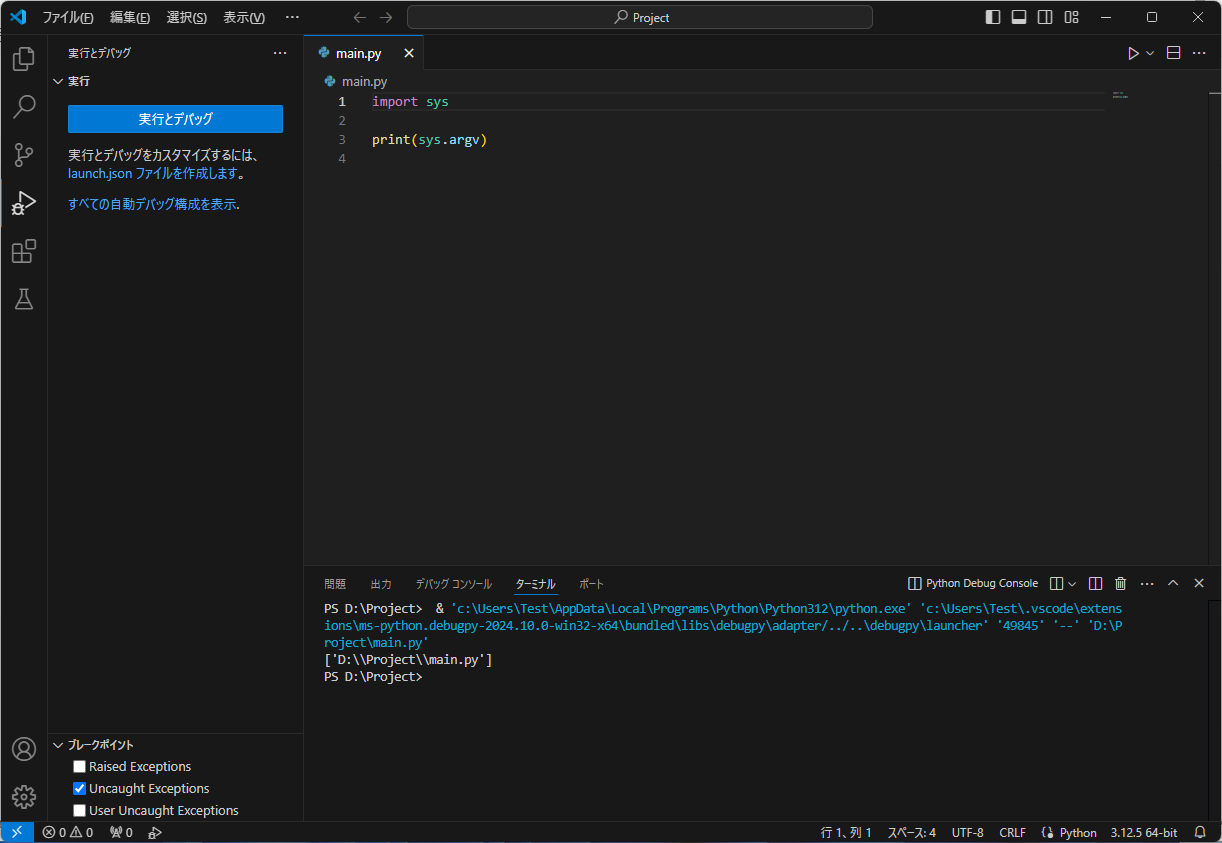The image size is (1222, 843).
Task: Click the notifications bell in status bar
Action: point(1199,831)
